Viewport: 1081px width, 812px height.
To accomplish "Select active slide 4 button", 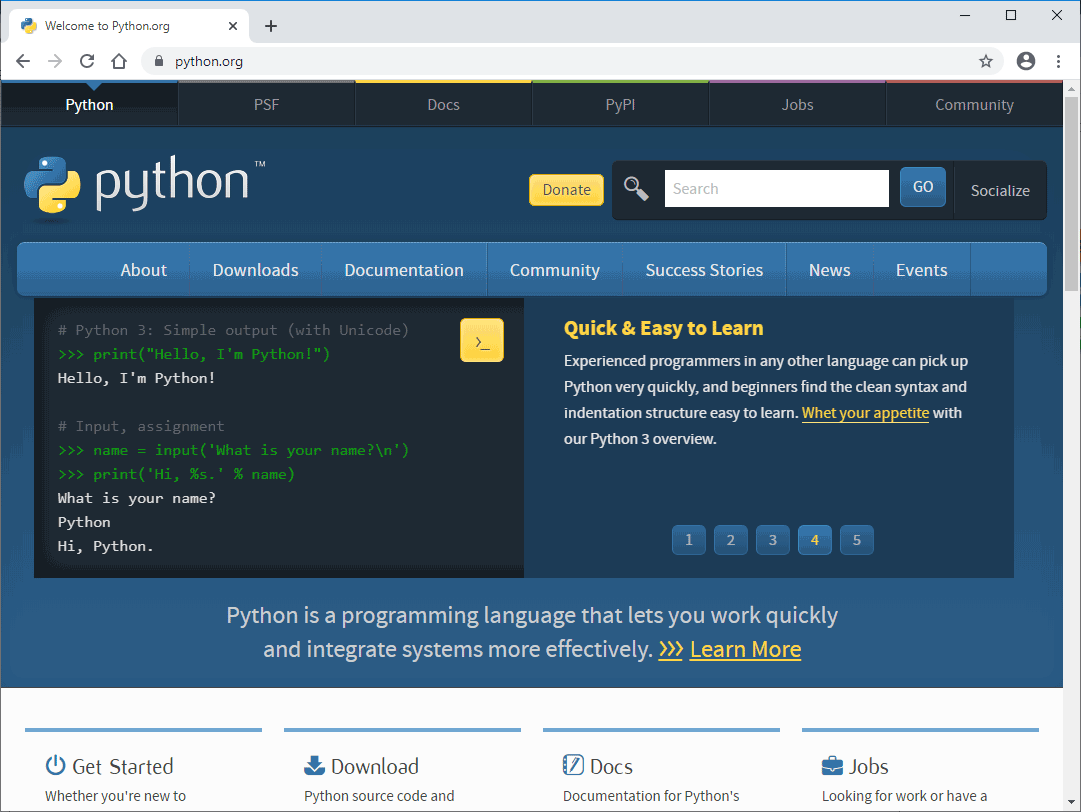I will pos(815,540).
